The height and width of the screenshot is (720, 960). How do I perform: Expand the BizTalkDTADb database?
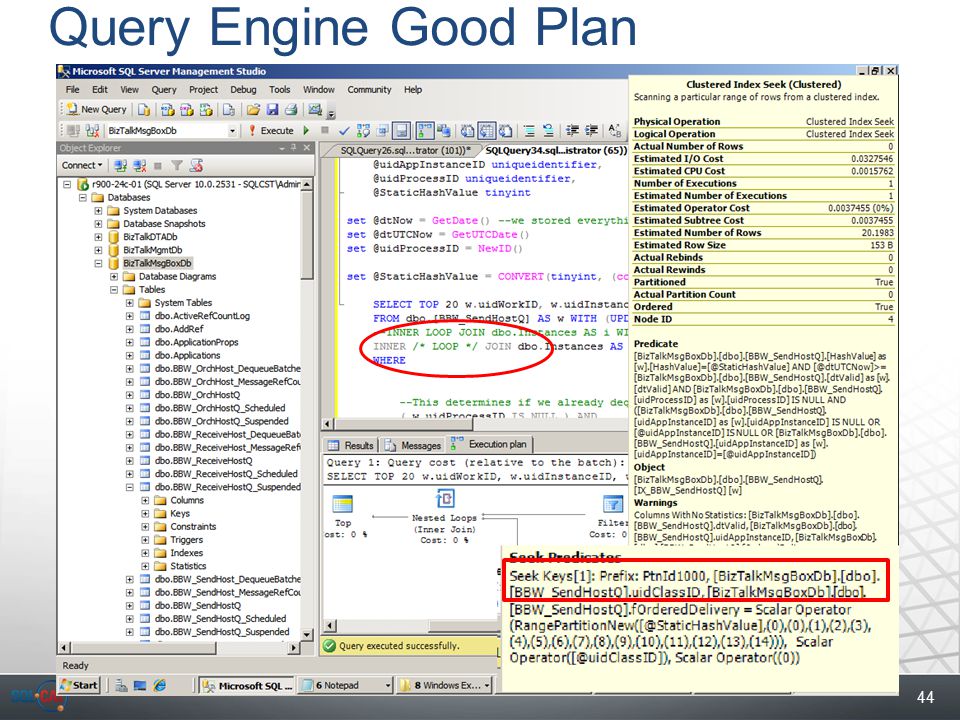98,237
